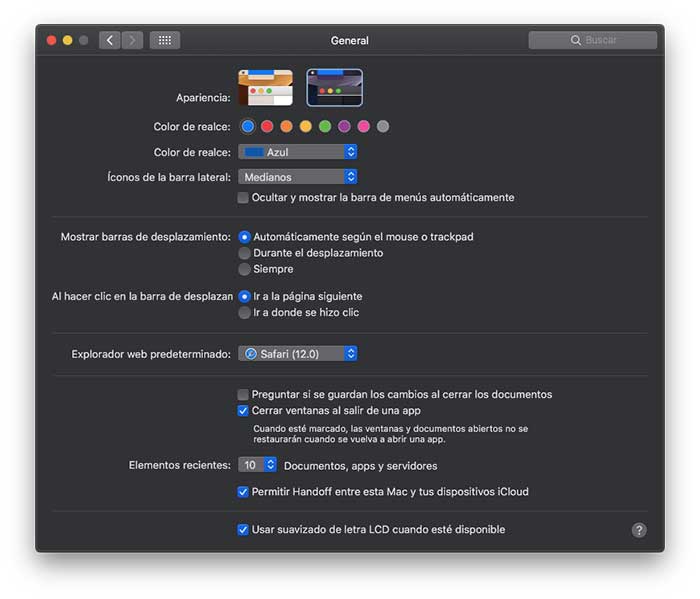Choose the graphite accent color

383,127
